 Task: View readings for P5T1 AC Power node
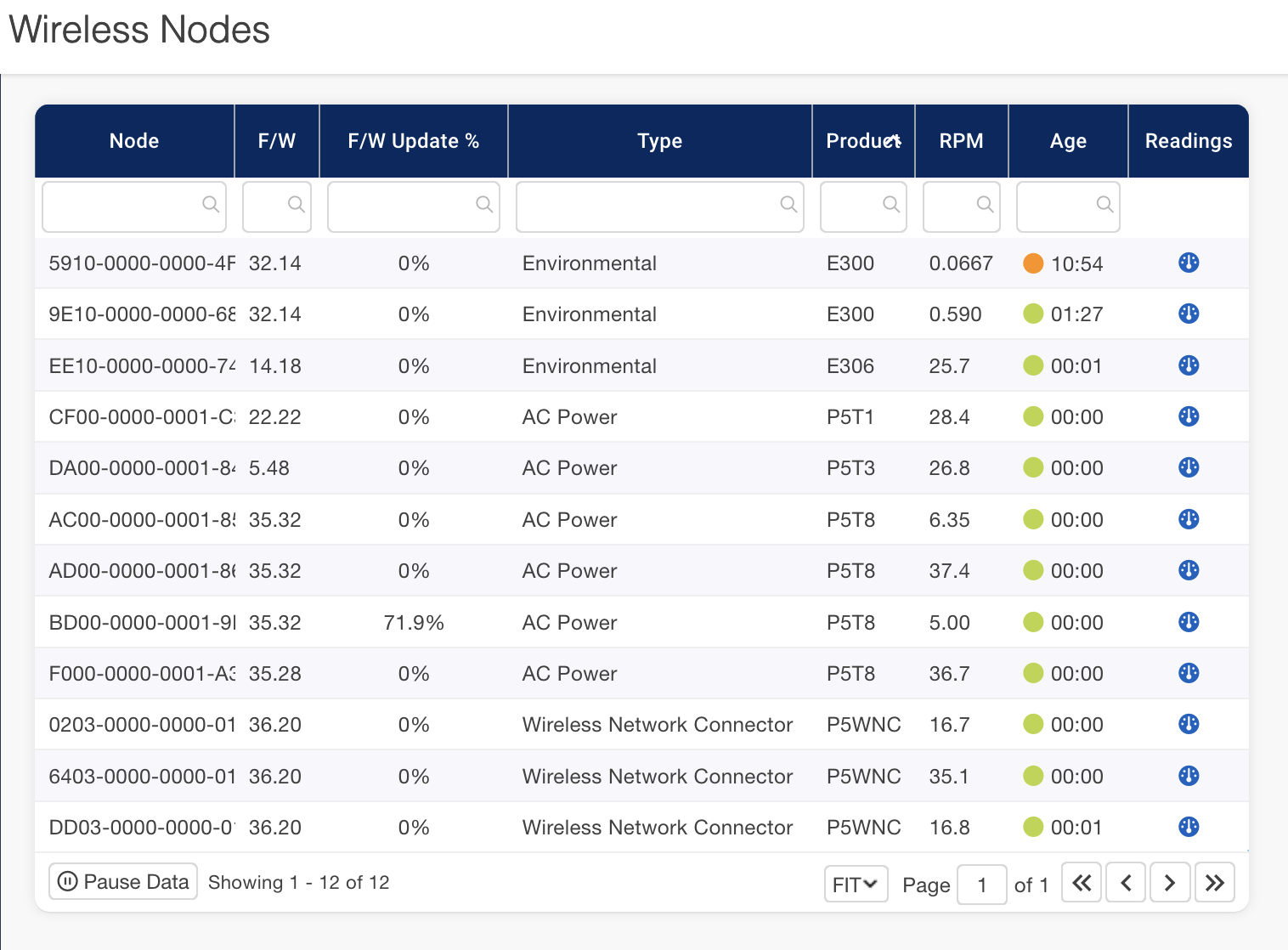(1188, 416)
